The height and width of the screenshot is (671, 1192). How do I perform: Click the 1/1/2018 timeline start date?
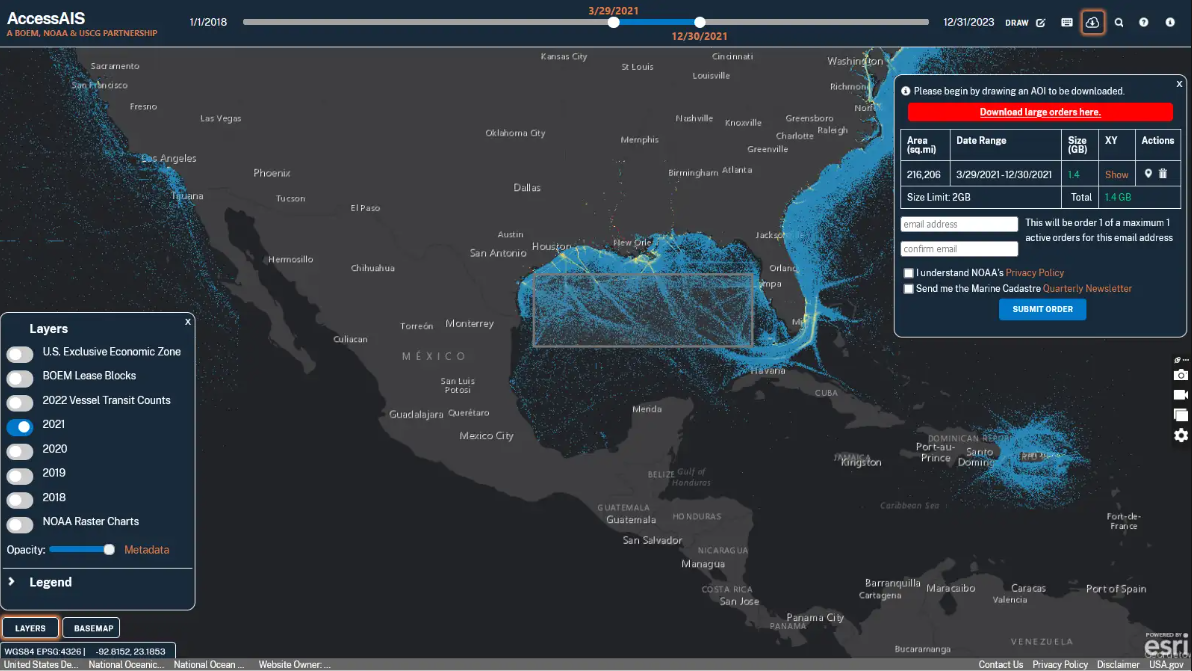[208, 23]
